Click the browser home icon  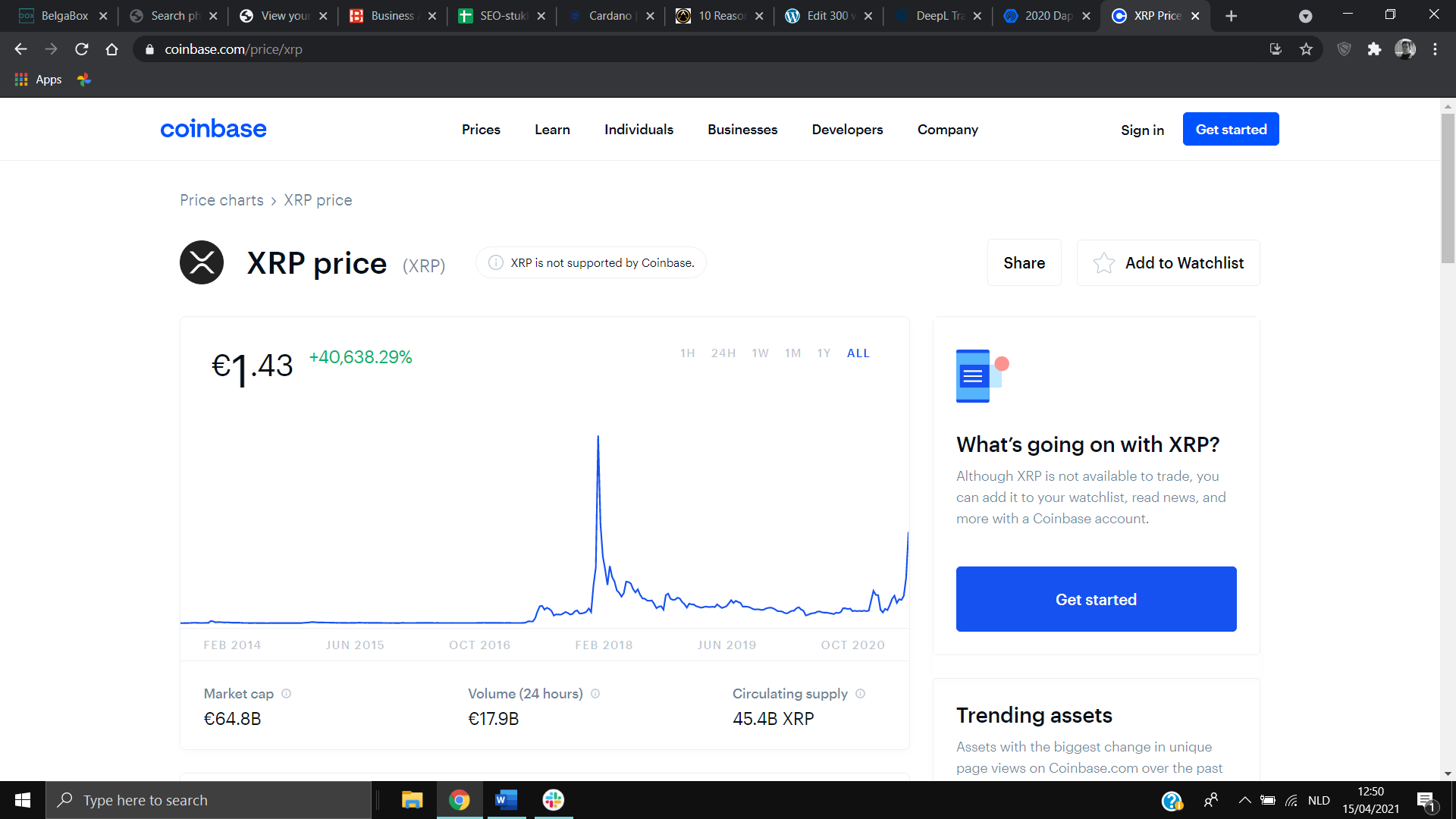(x=111, y=49)
